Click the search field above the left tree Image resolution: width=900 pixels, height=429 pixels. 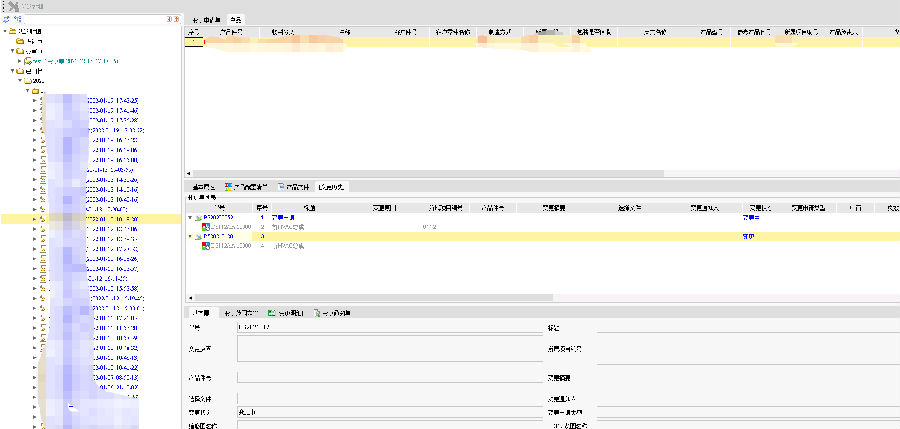[90, 19]
